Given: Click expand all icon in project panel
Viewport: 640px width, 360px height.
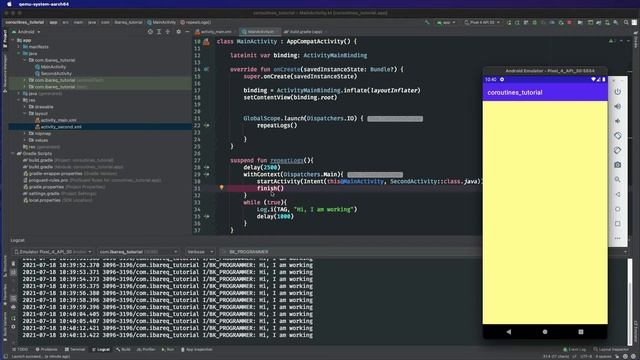Looking at the screenshot, I should click(x=159, y=31).
